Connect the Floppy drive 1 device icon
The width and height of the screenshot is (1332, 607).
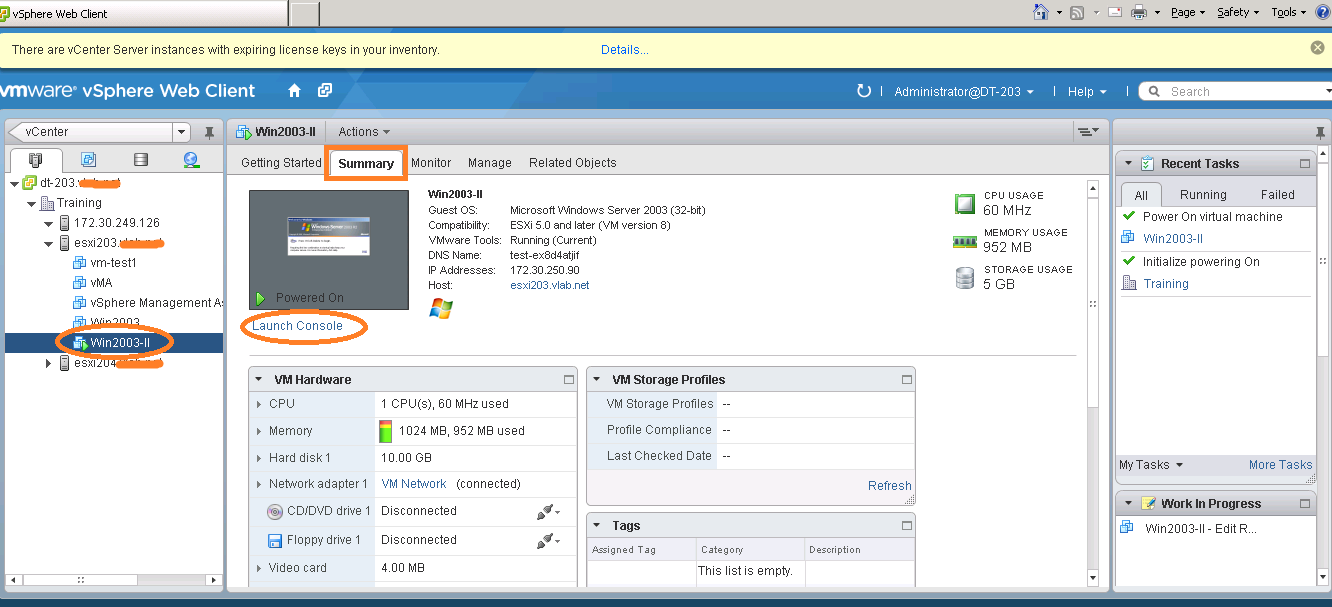(545, 540)
